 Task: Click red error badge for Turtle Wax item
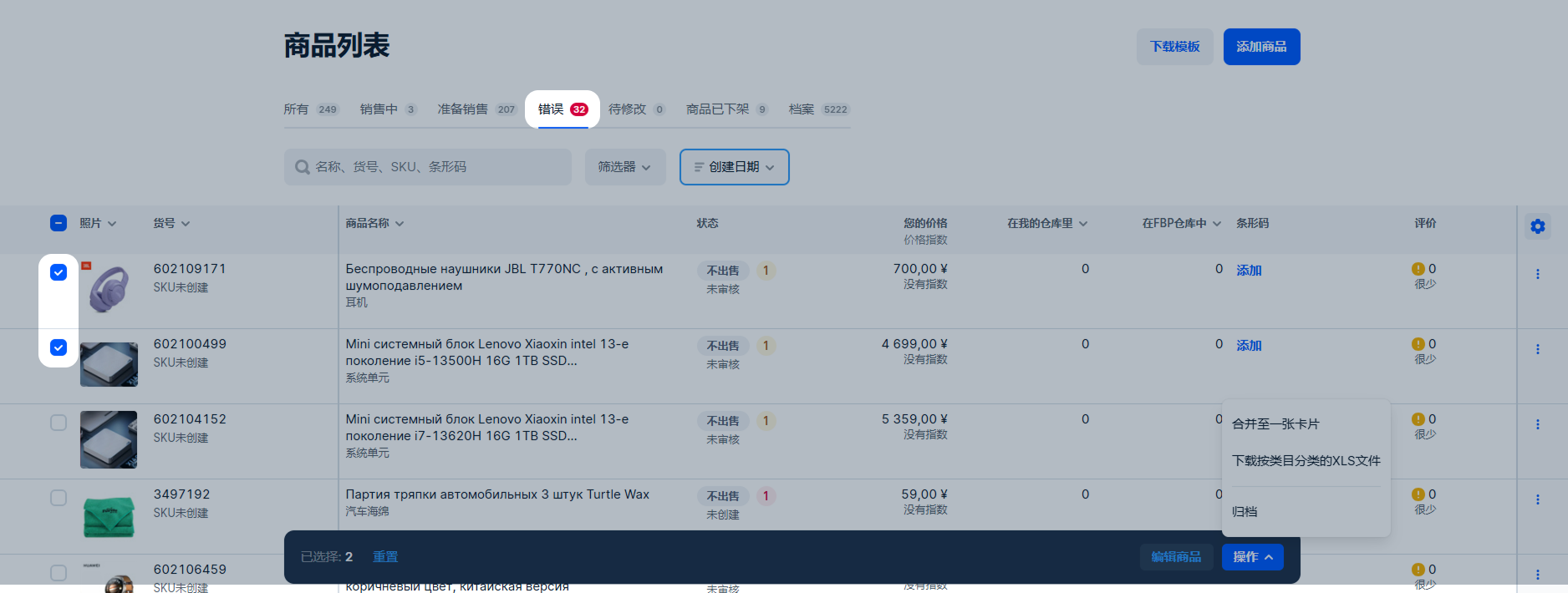[766, 496]
